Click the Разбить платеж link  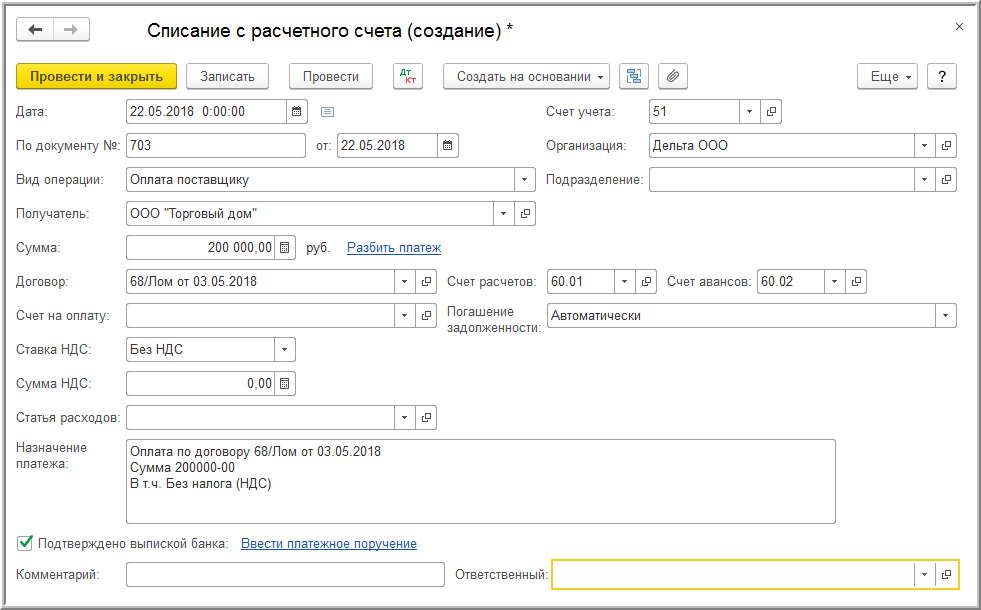pos(394,247)
